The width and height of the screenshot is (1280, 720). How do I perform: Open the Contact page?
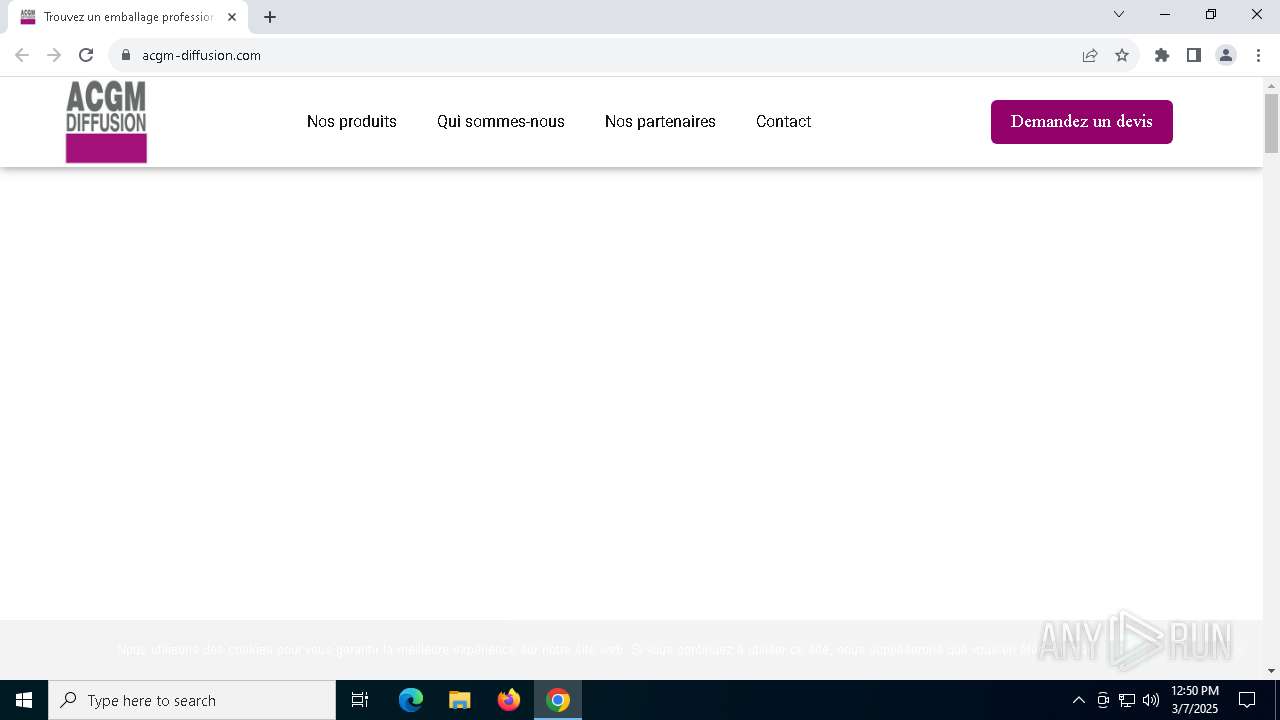click(783, 122)
